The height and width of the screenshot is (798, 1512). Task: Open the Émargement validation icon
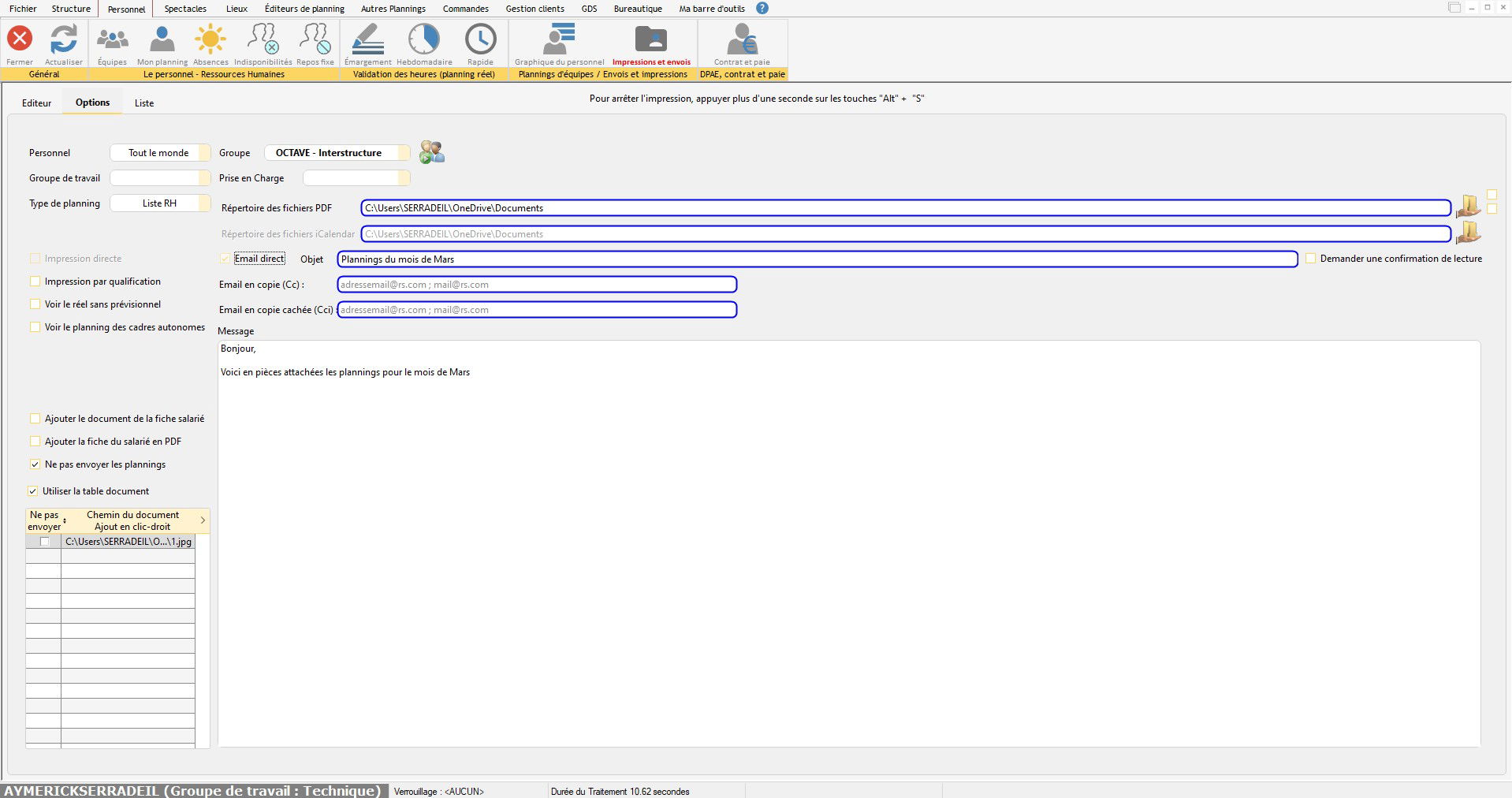coord(367,39)
